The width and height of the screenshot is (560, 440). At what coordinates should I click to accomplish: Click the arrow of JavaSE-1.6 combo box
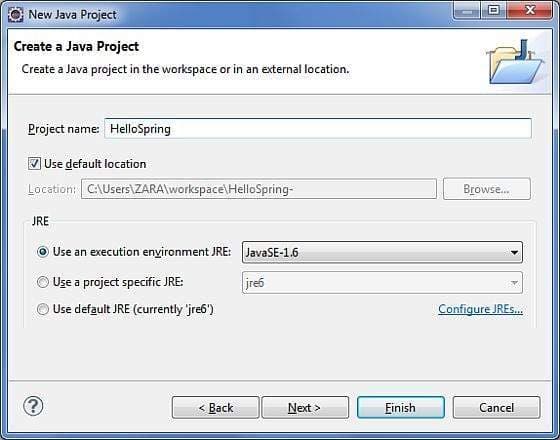coord(514,253)
